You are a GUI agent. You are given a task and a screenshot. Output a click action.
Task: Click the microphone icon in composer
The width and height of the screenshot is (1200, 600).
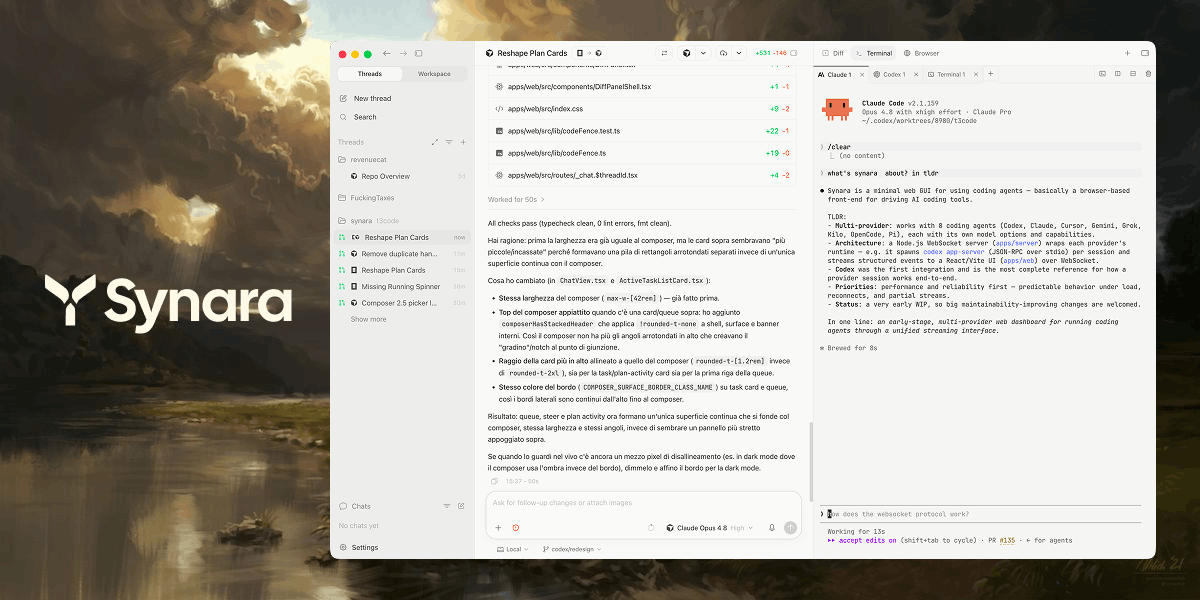coord(771,527)
